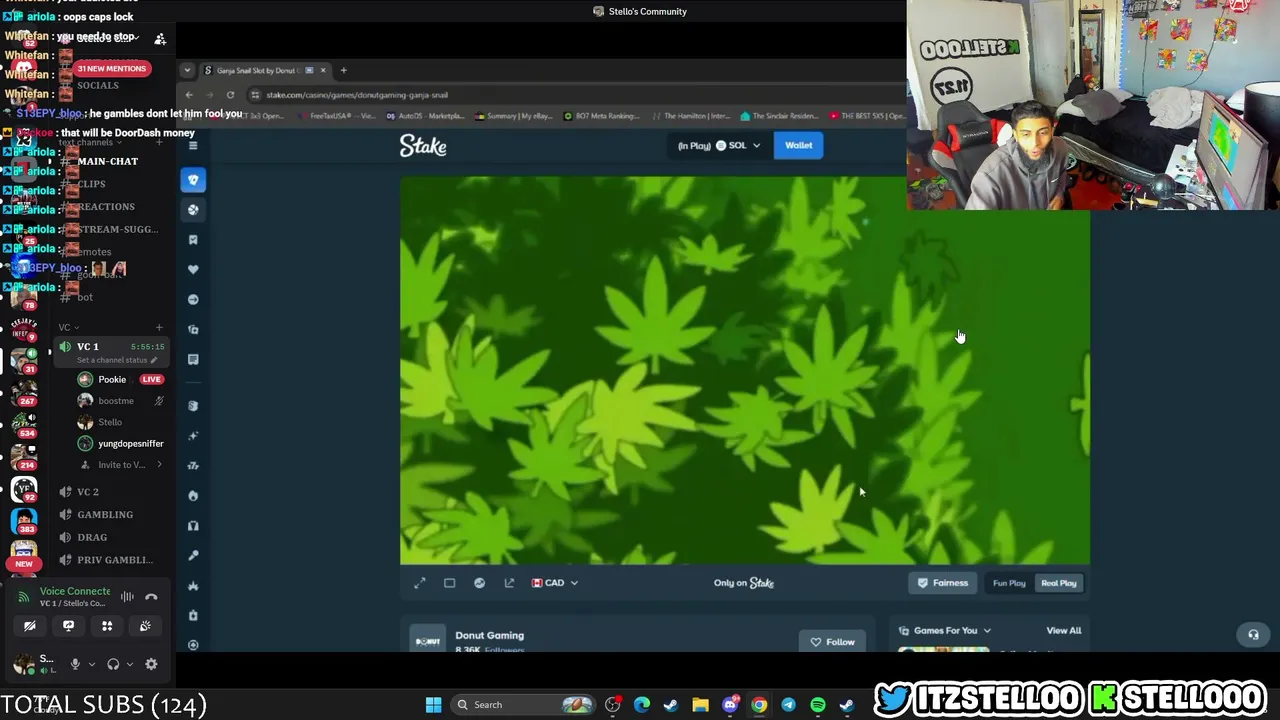Join the VC 2 voice channel
This screenshot has height=720, width=1280.
click(x=88, y=492)
